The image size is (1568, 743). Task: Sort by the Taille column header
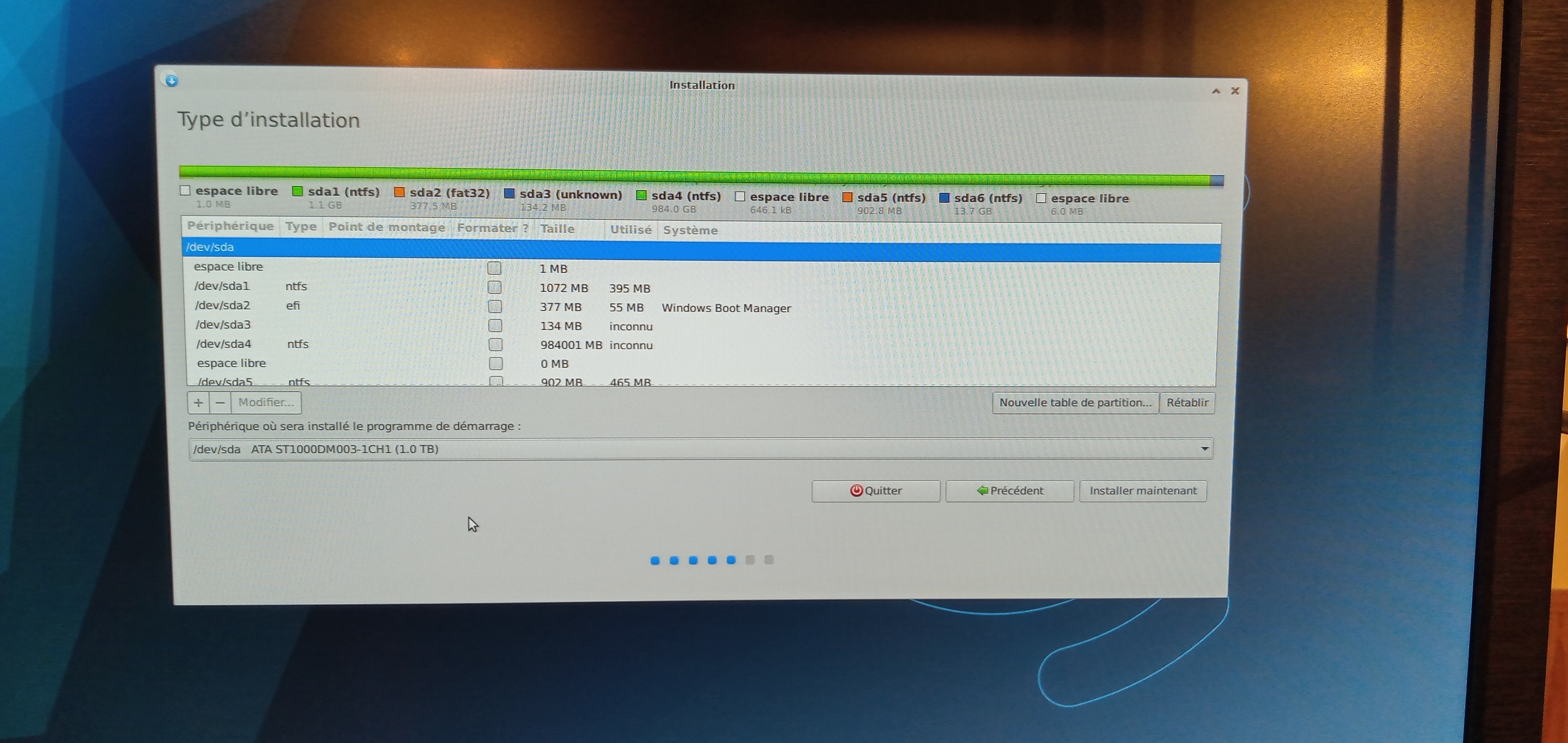point(557,229)
